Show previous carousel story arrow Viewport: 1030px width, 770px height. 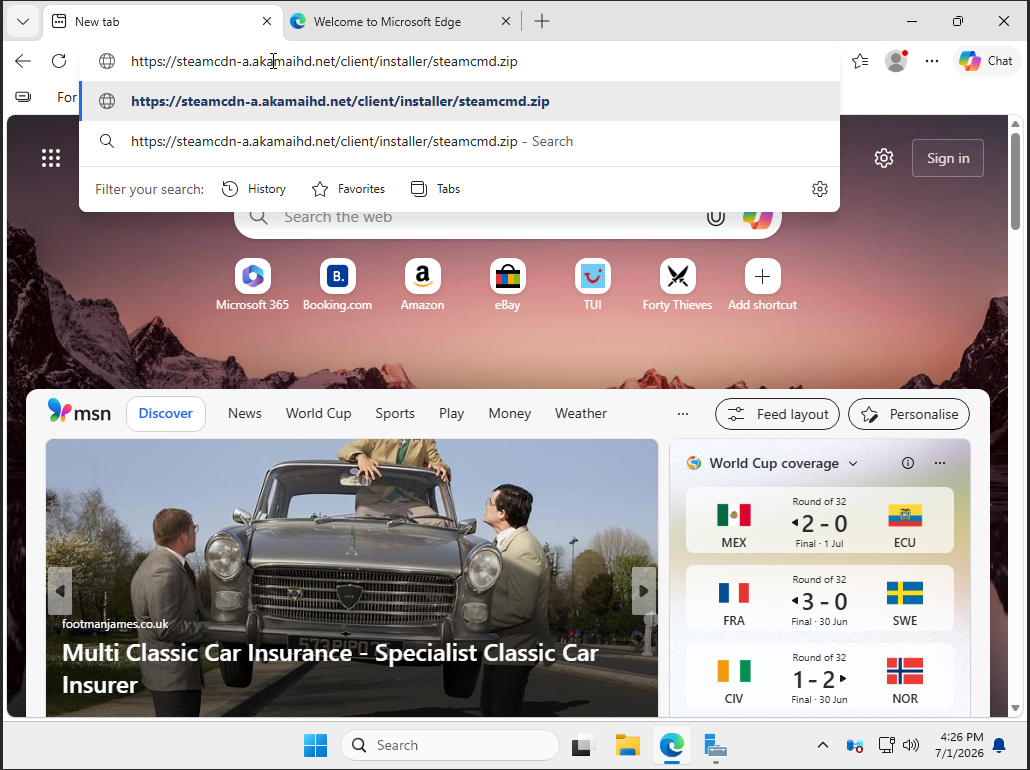(60, 591)
